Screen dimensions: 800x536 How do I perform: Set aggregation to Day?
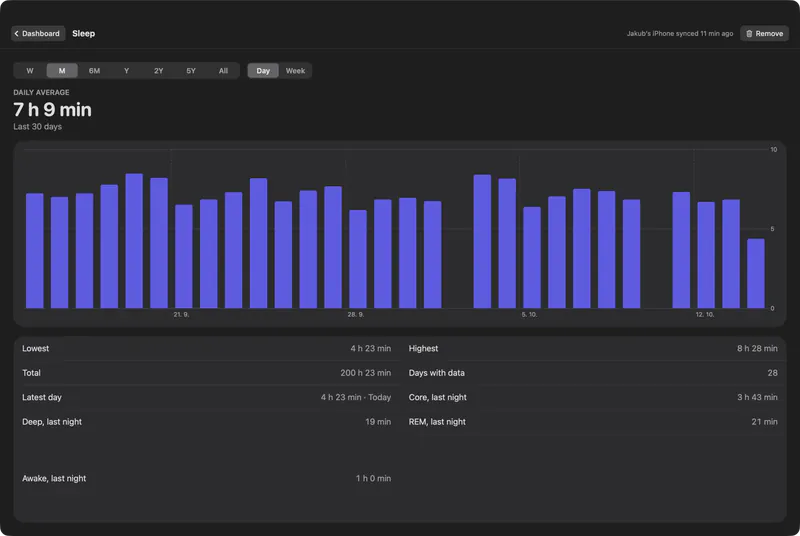click(263, 71)
